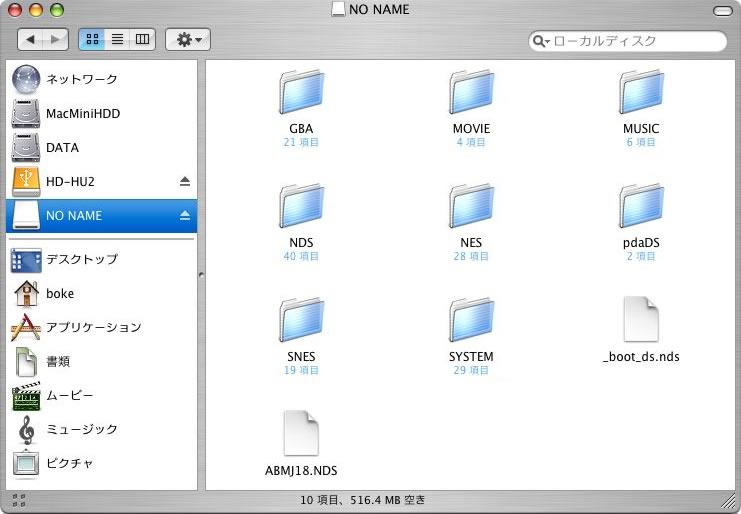Viewport: 741px width, 514px height.
Task: Select the NO NAME volume in sidebar
Action: pyautogui.click(x=102, y=215)
